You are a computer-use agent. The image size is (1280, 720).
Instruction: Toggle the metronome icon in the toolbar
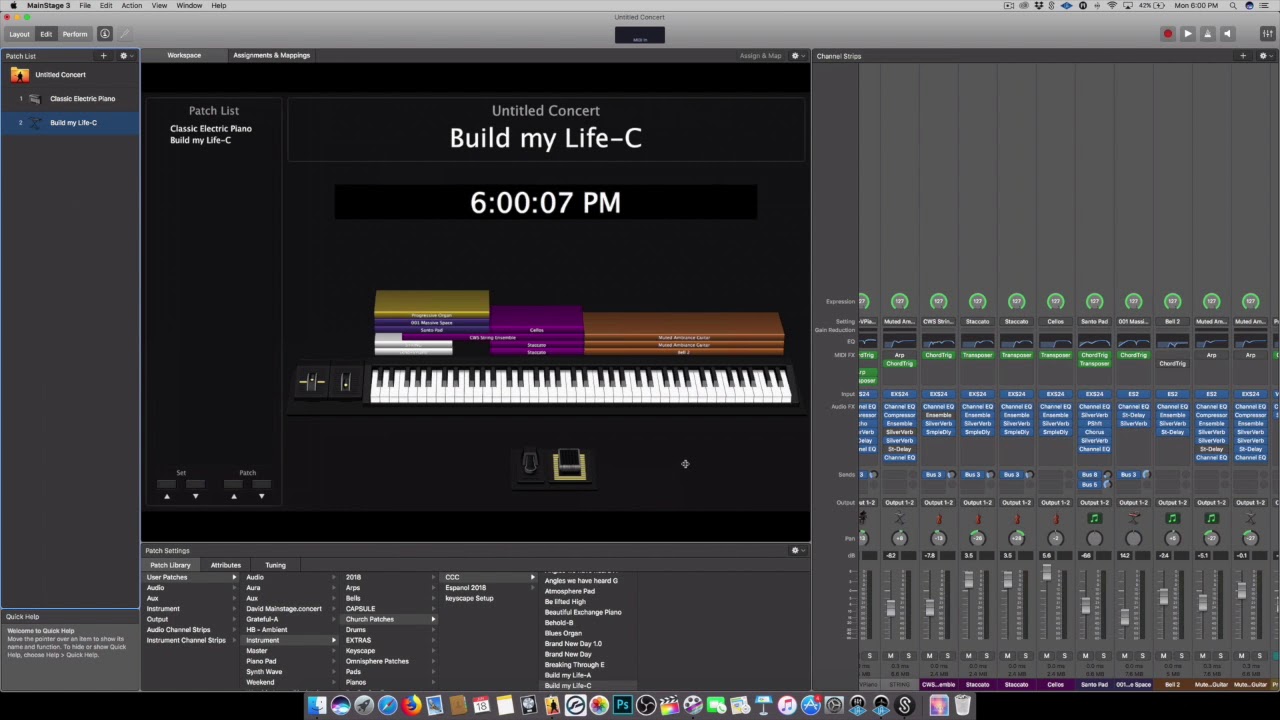(x=1207, y=34)
